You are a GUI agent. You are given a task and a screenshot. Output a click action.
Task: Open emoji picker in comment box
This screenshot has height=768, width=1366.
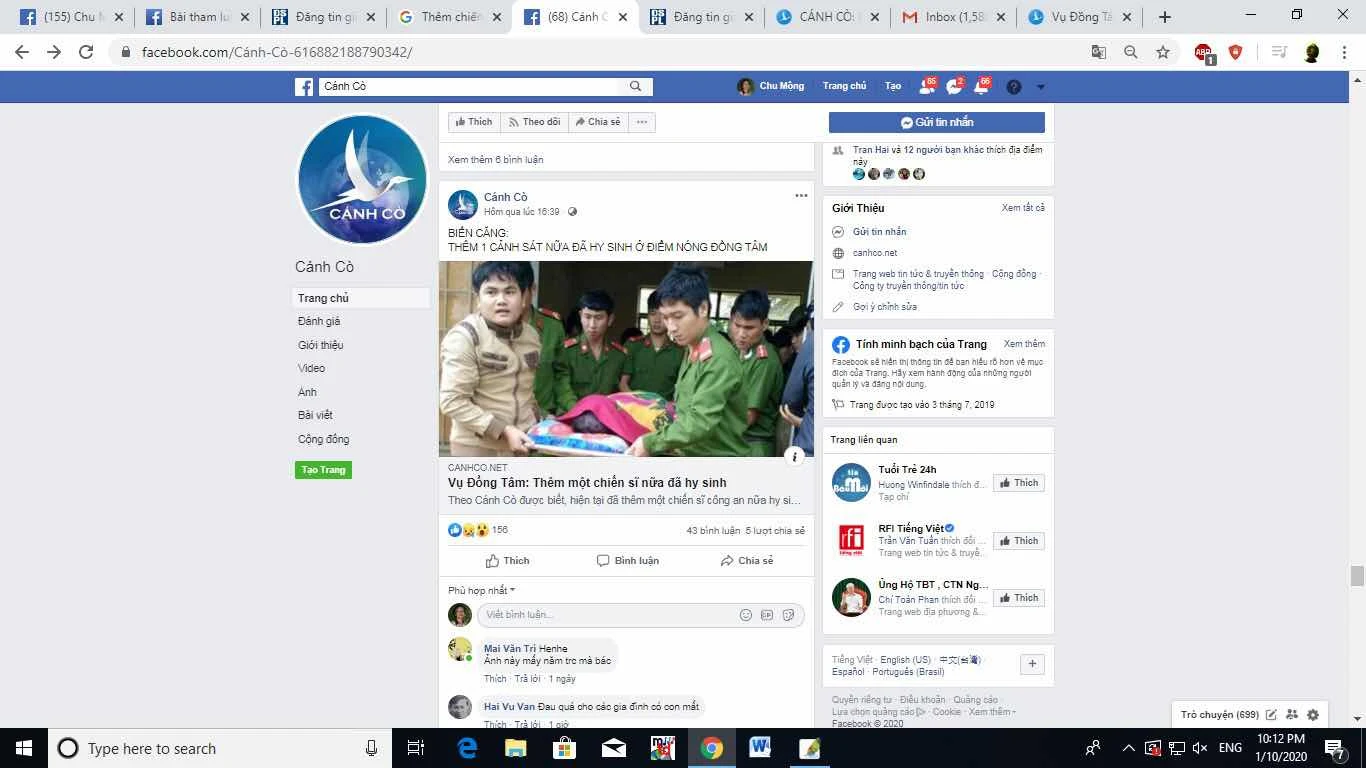[746, 615]
